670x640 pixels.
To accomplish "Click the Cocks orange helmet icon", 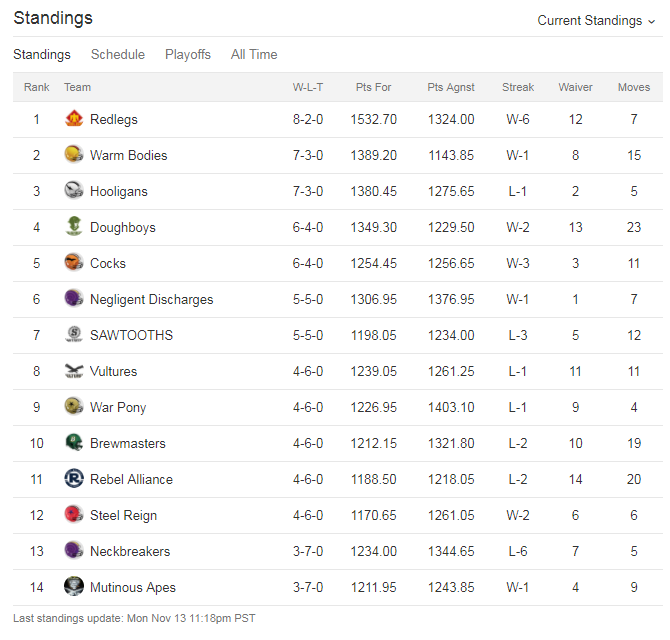I will pos(74,262).
